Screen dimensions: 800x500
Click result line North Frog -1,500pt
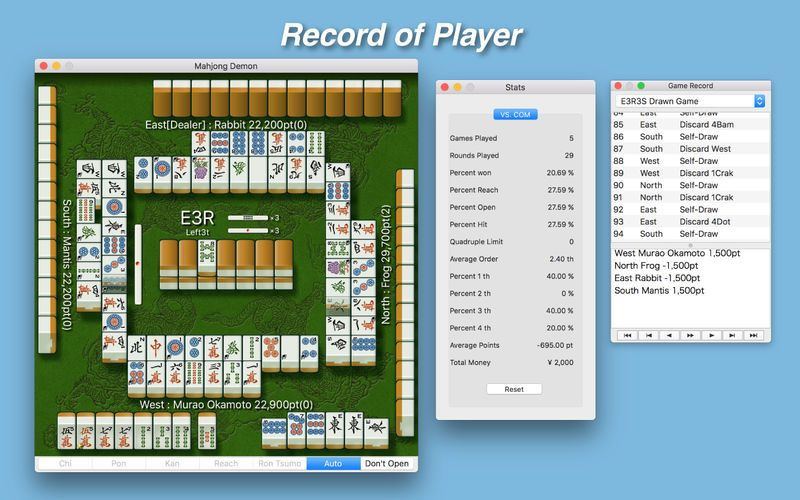tap(656, 266)
